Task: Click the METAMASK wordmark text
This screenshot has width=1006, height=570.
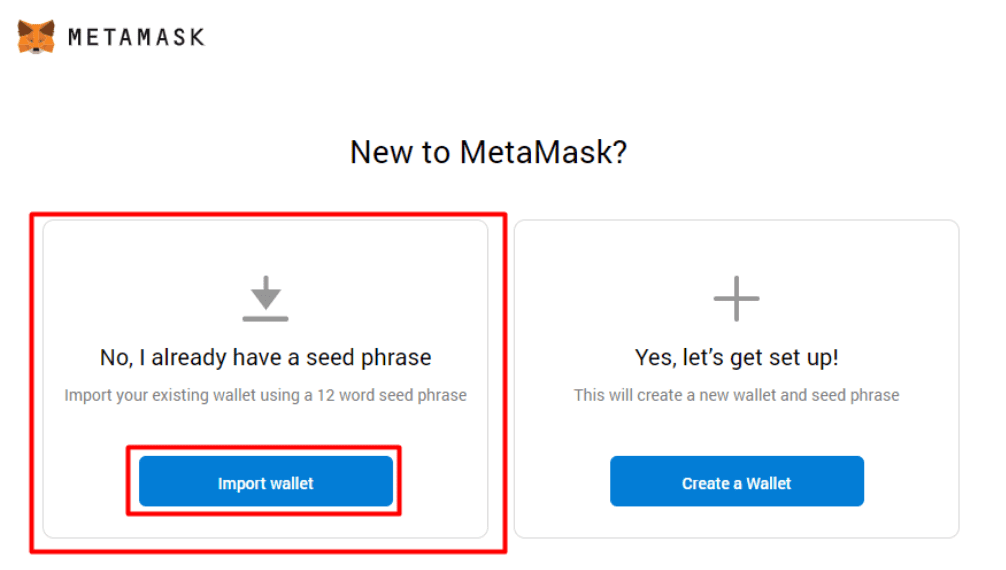Action: tap(136, 38)
